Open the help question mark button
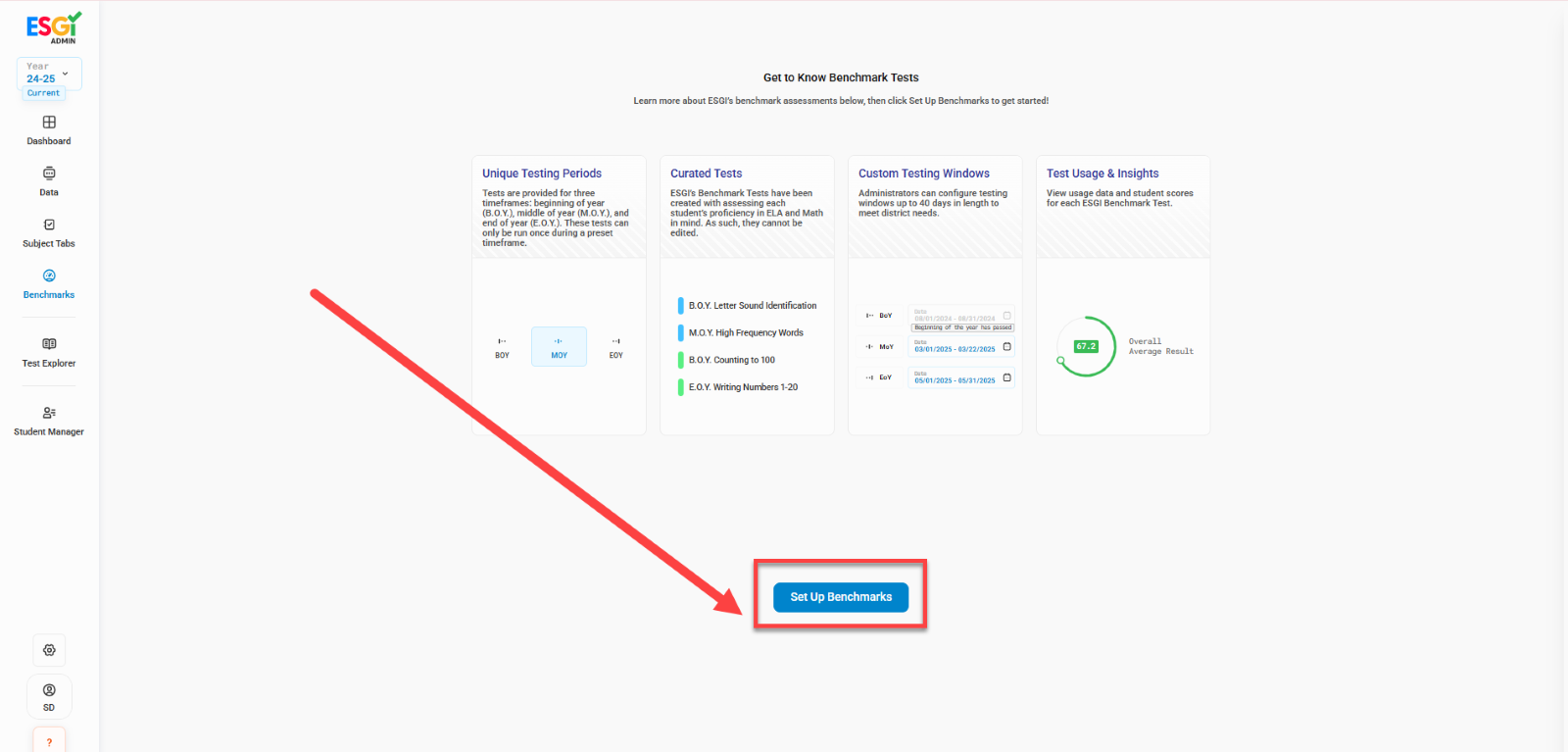Screen dimensions: 1568x752 tap(49, 740)
